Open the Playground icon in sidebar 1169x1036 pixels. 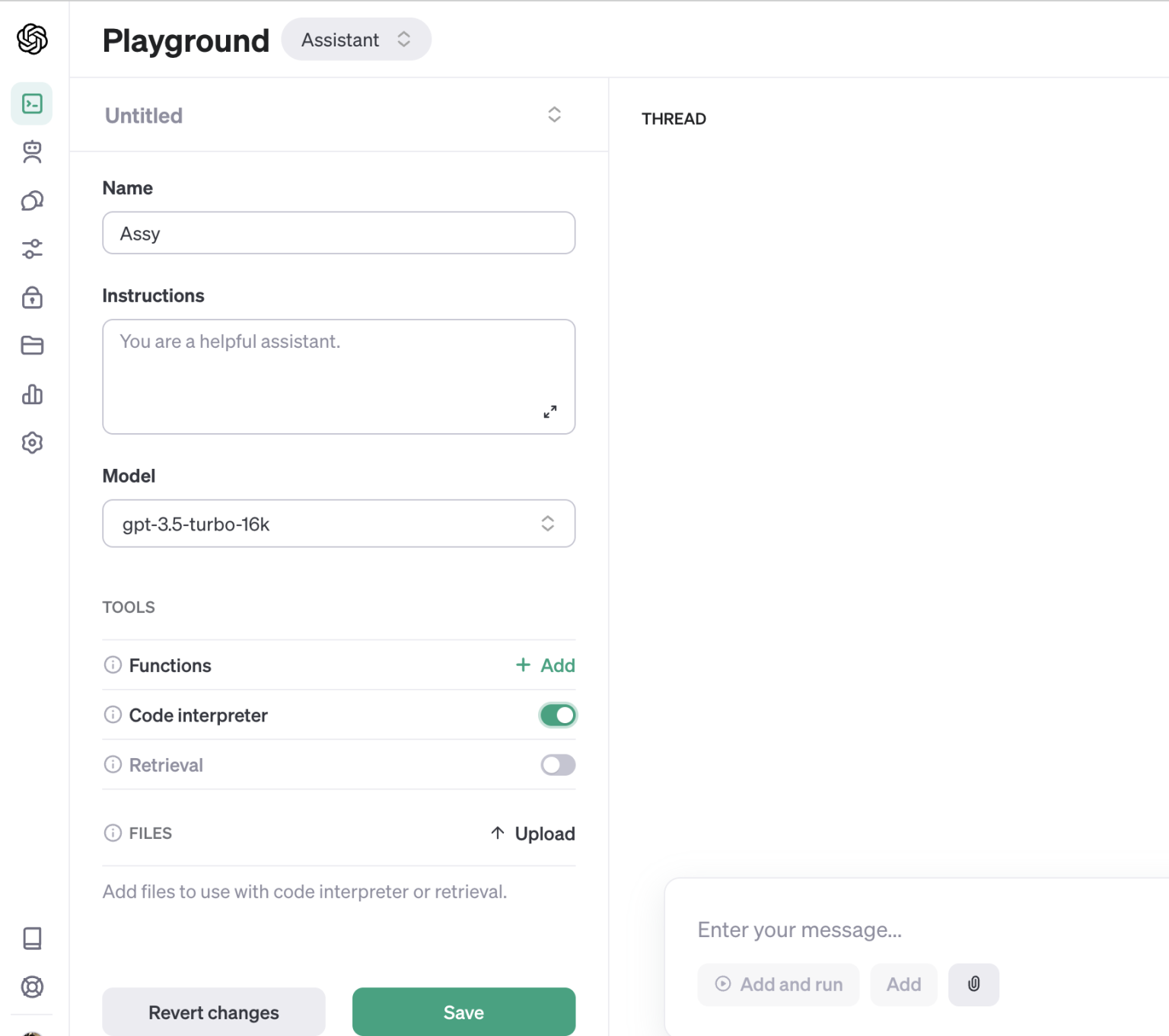[32, 104]
